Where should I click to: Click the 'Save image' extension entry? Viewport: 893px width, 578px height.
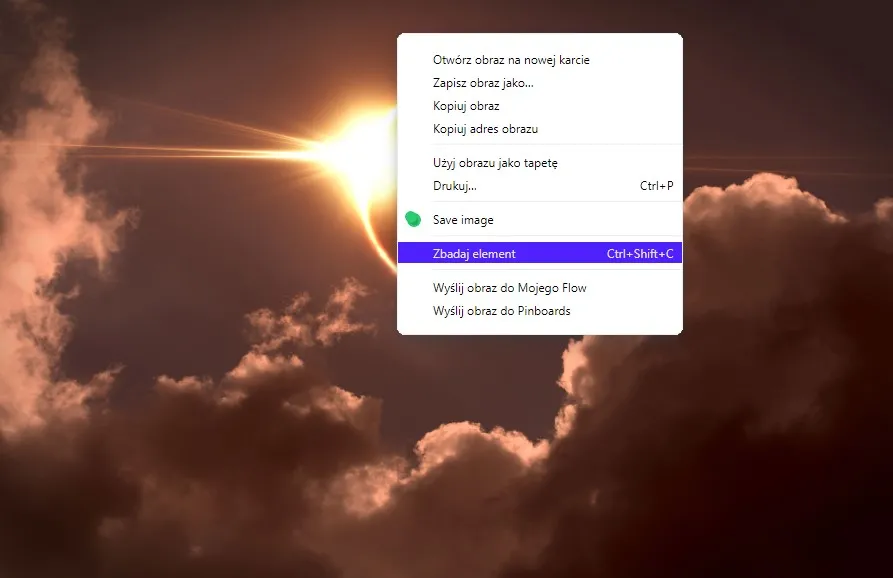[x=539, y=220]
